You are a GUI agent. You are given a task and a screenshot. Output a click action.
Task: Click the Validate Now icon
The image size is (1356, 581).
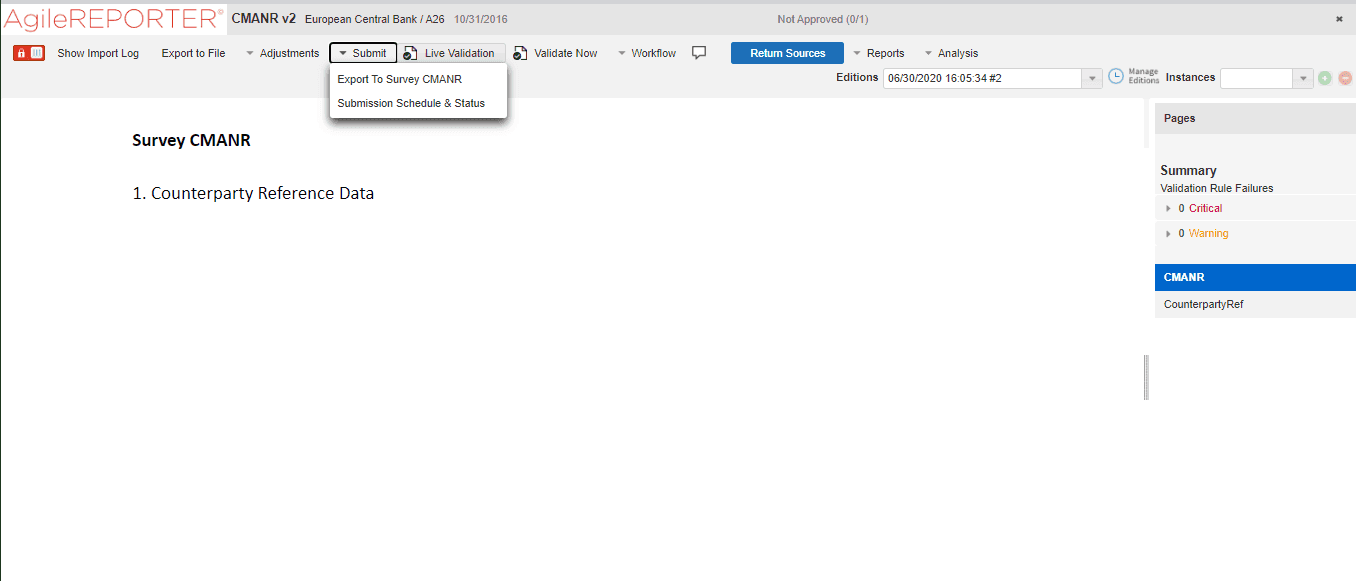(x=518, y=52)
